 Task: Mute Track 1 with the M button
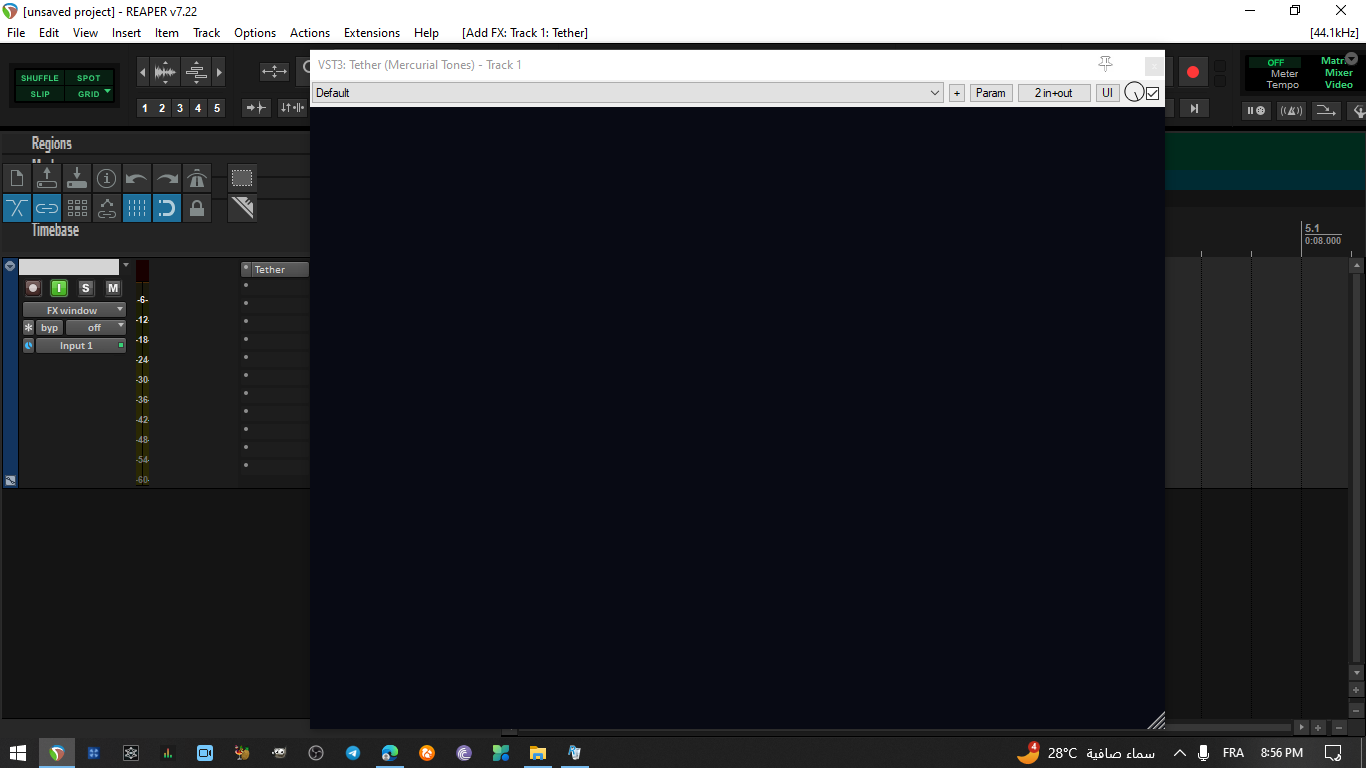[113, 288]
